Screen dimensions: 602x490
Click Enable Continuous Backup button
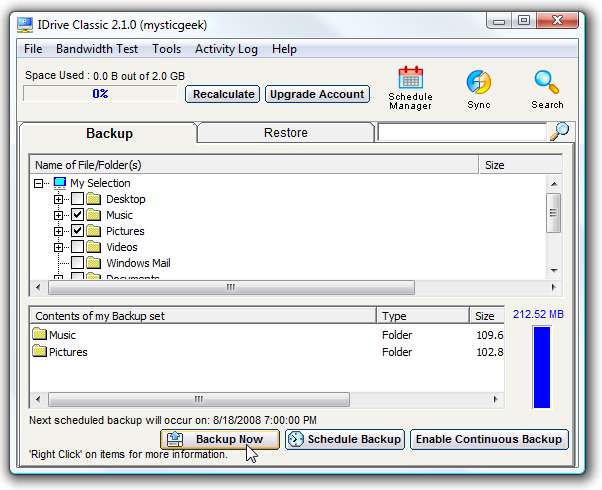point(489,439)
